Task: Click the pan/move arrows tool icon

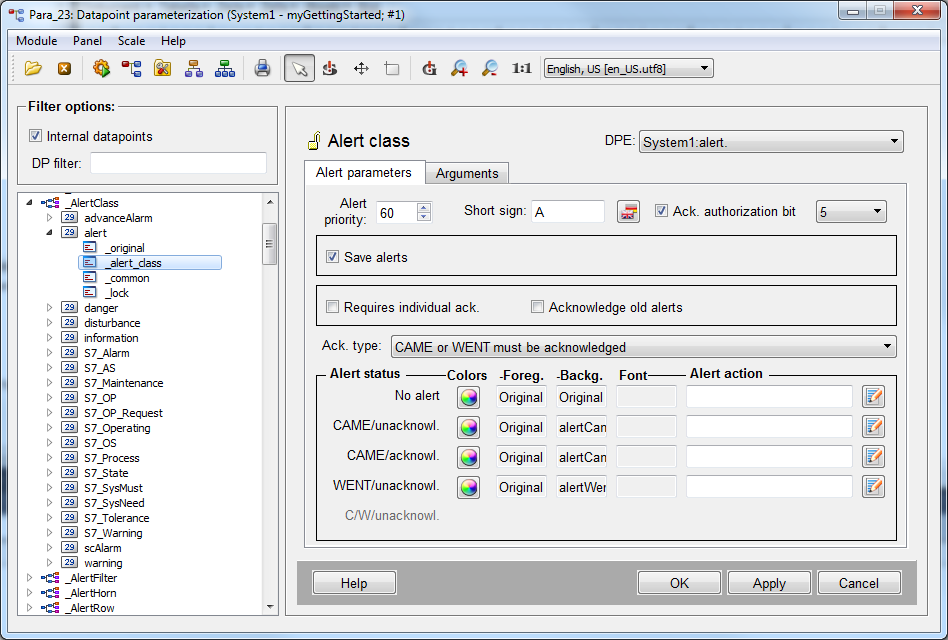Action: coord(361,68)
